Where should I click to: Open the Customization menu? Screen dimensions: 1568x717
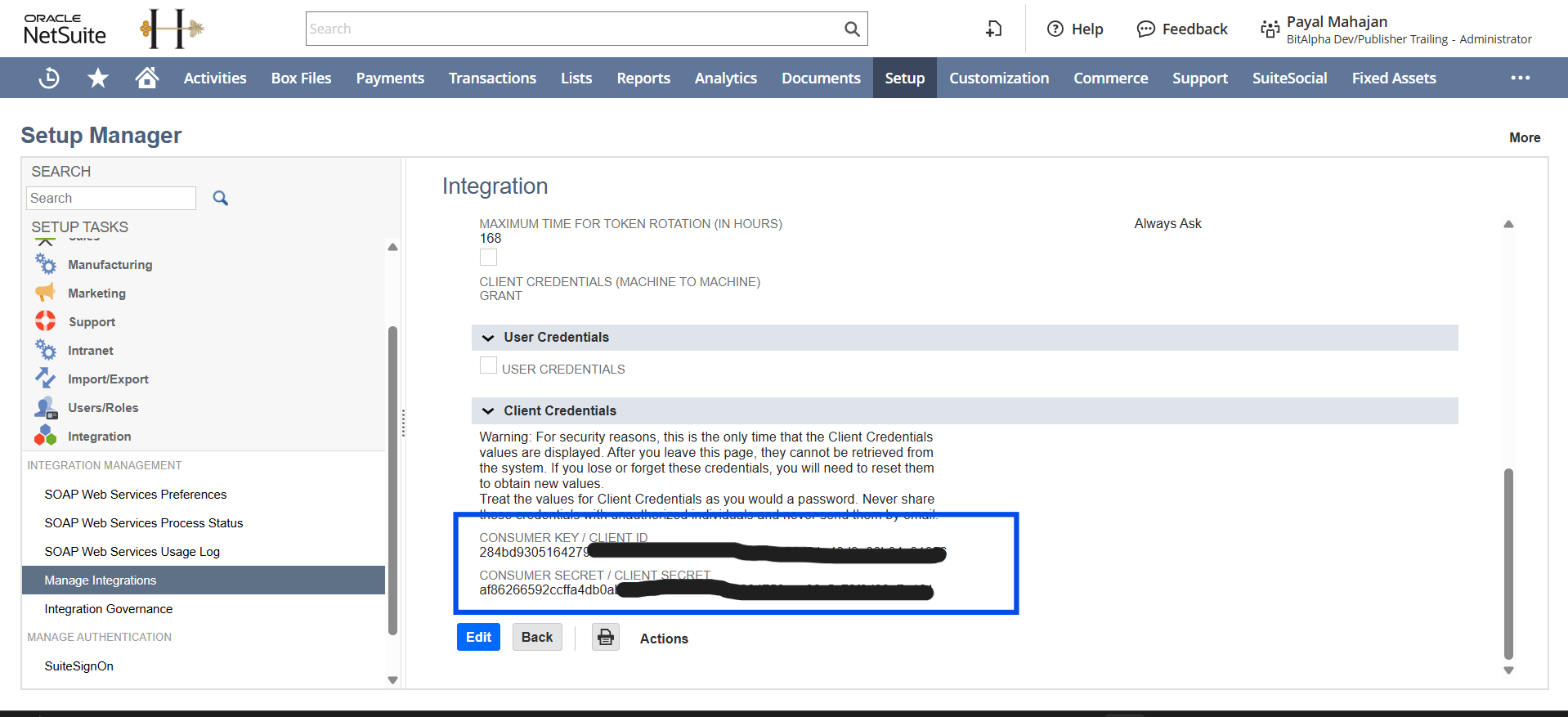click(x=999, y=78)
